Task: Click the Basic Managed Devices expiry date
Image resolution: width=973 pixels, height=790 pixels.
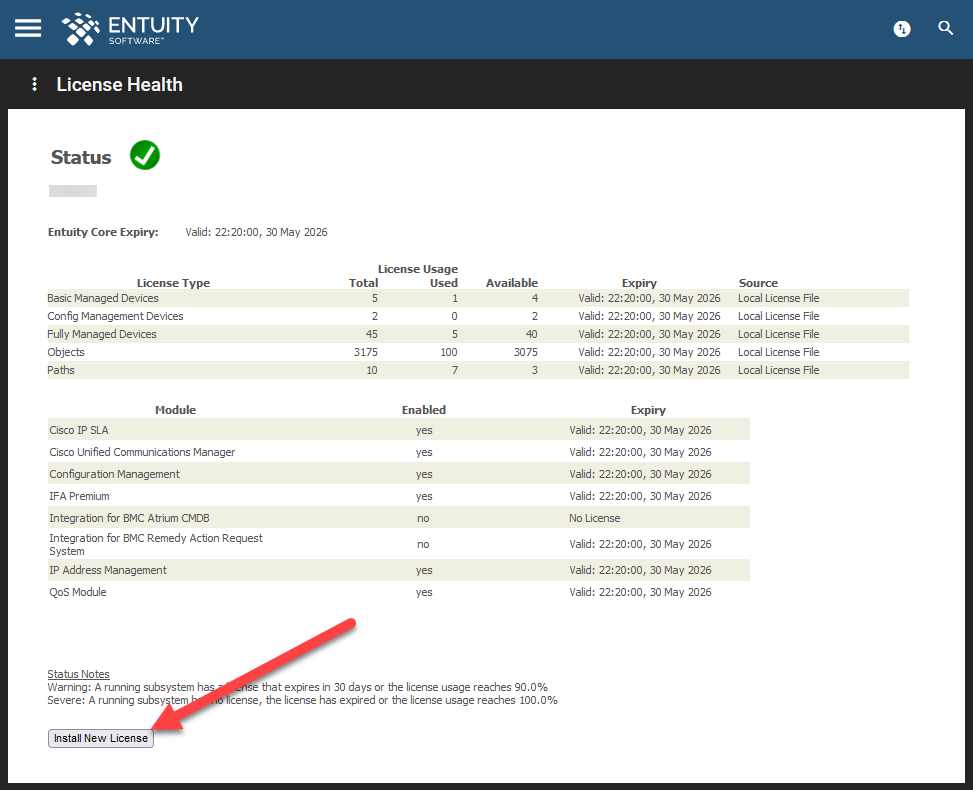Action: (649, 298)
